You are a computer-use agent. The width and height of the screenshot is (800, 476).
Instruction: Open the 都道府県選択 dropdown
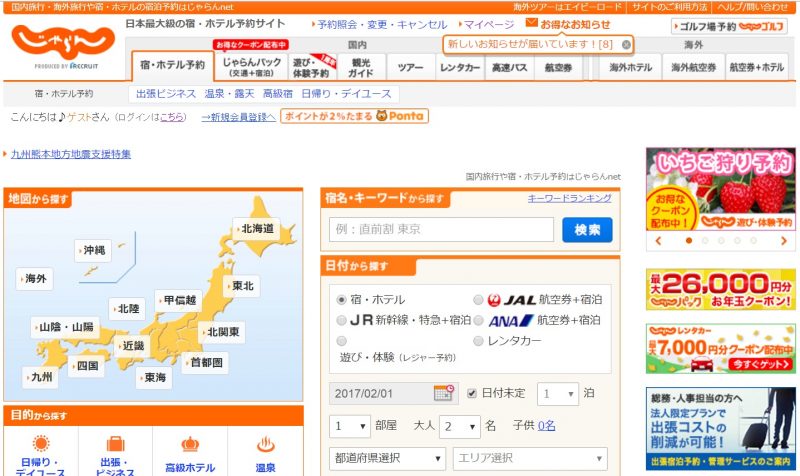pyautogui.click(x=387, y=459)
